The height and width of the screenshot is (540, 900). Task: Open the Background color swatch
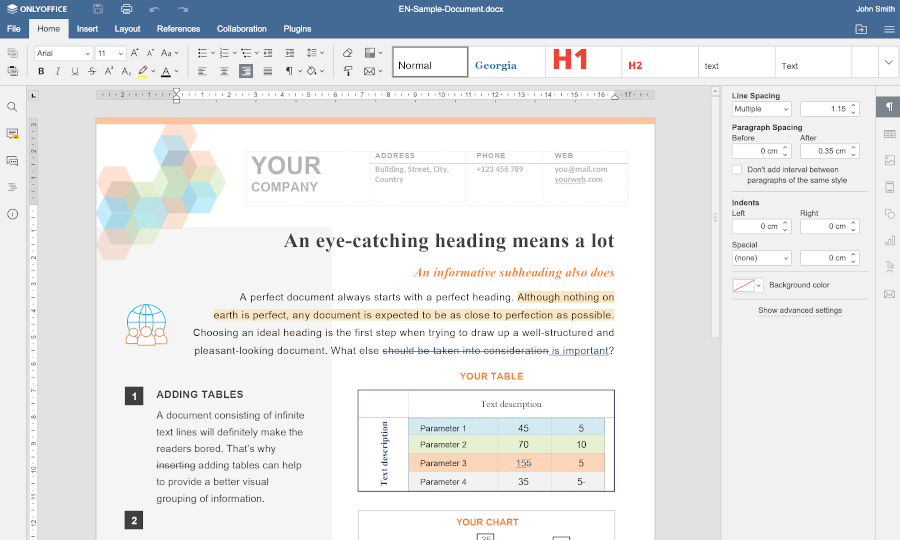pos(746,285)
